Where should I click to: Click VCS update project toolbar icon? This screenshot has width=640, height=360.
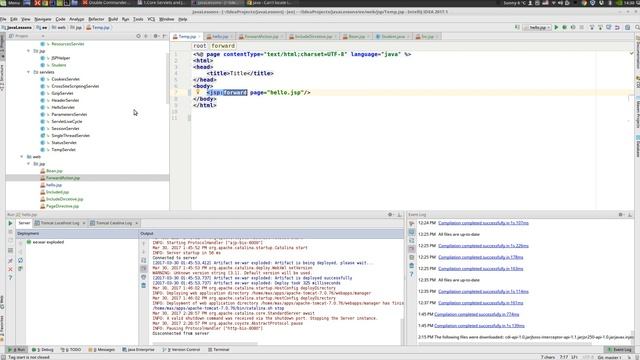[x=591, y=27]
